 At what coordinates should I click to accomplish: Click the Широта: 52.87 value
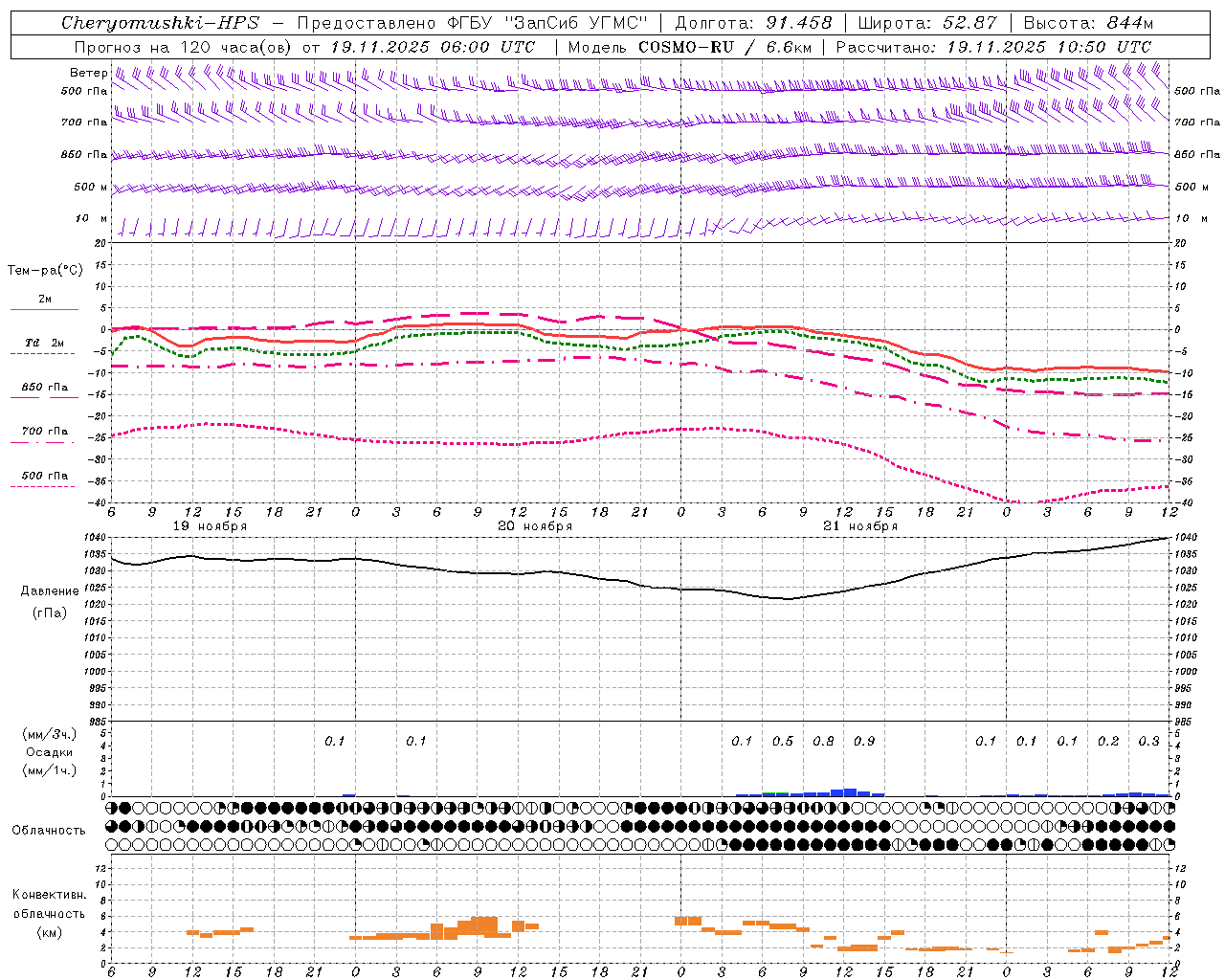pyautogui.click(x=927, y=23)
